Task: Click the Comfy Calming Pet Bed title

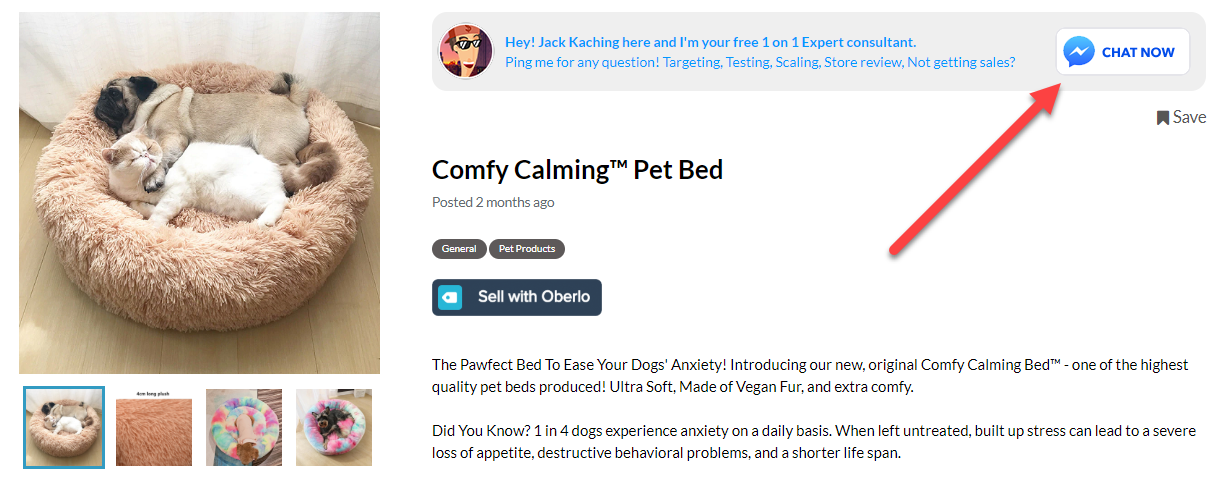Action: click(577, 170)
